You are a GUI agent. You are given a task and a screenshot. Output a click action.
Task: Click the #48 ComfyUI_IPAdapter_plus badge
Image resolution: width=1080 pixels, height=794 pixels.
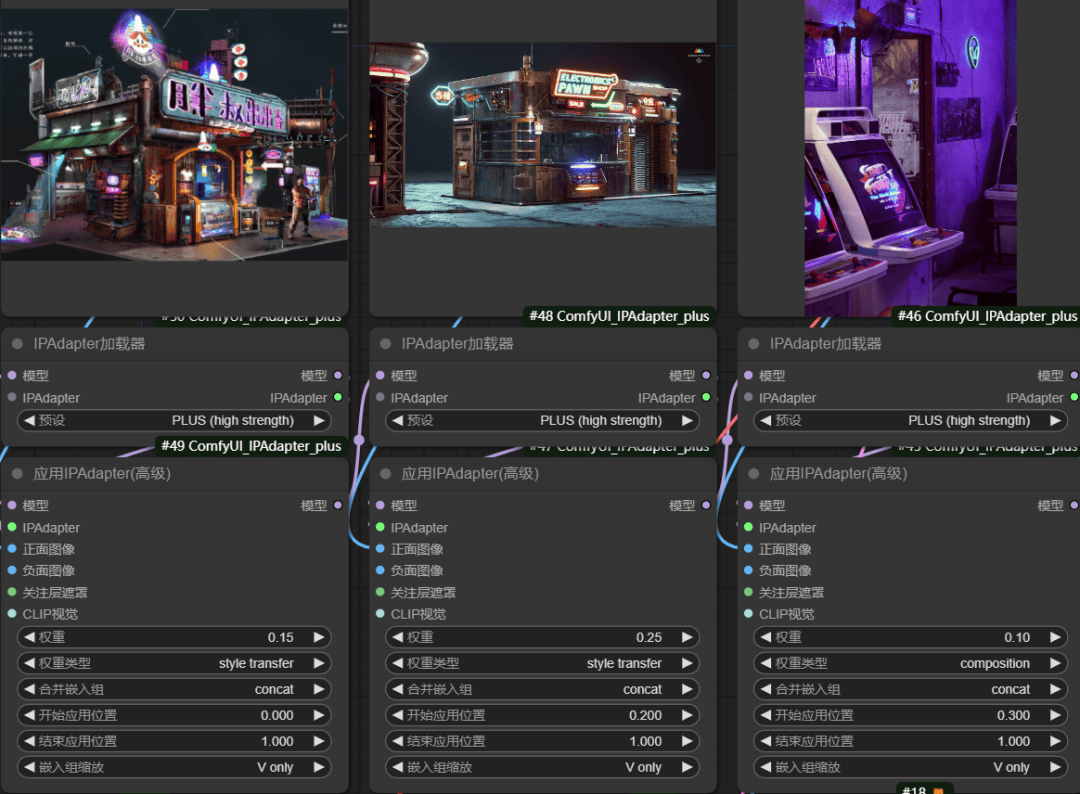620,316
